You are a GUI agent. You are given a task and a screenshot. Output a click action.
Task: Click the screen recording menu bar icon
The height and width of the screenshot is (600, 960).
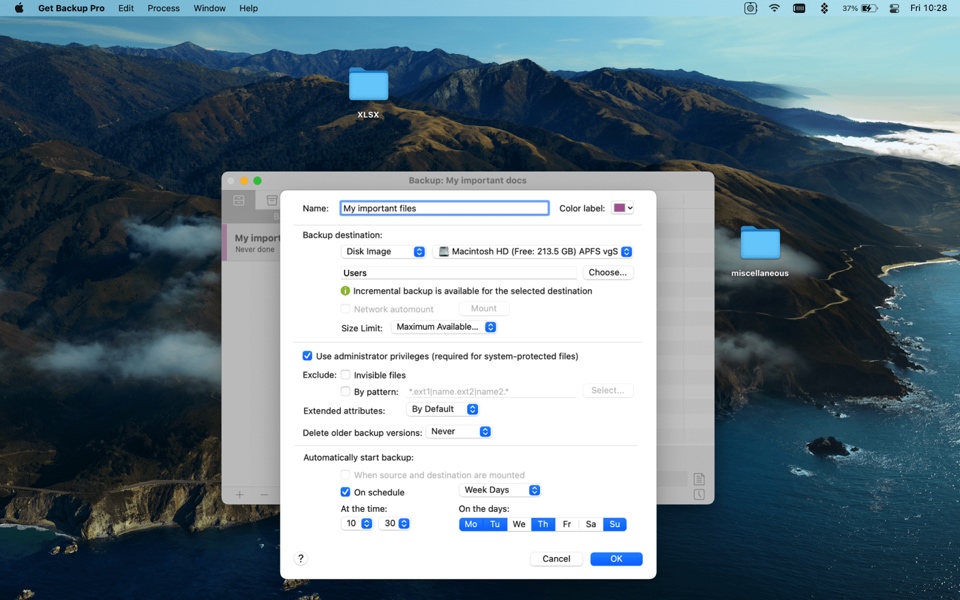point(750,8)
